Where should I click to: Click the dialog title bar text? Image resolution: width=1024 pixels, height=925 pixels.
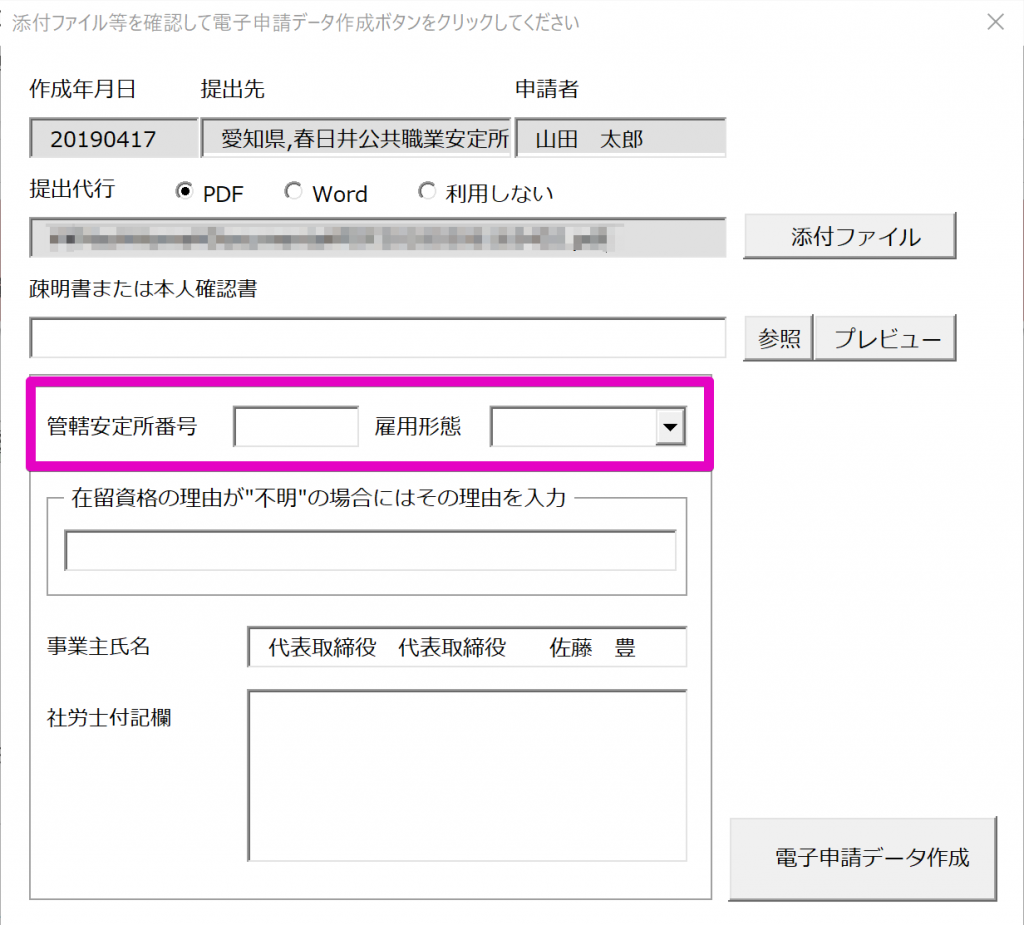pyautogui.click(x=296, y=22)
